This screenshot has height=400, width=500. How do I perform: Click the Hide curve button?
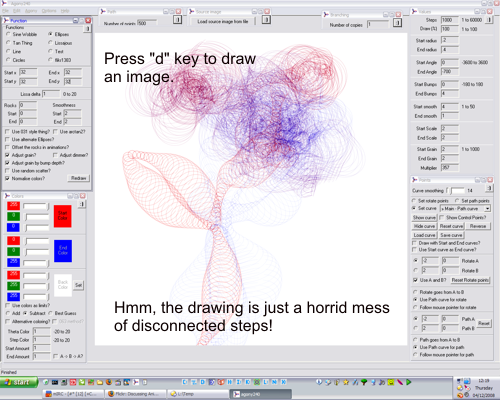tap(424, 226)
